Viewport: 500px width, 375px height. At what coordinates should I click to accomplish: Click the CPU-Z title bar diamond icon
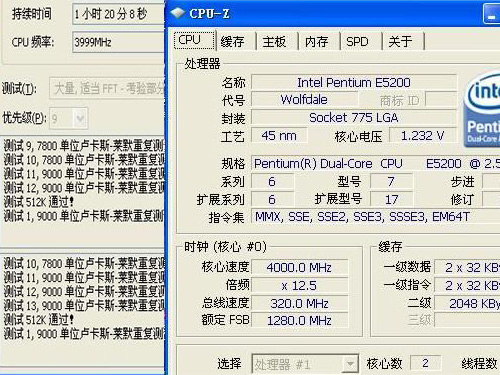click(x=178, y=13)
